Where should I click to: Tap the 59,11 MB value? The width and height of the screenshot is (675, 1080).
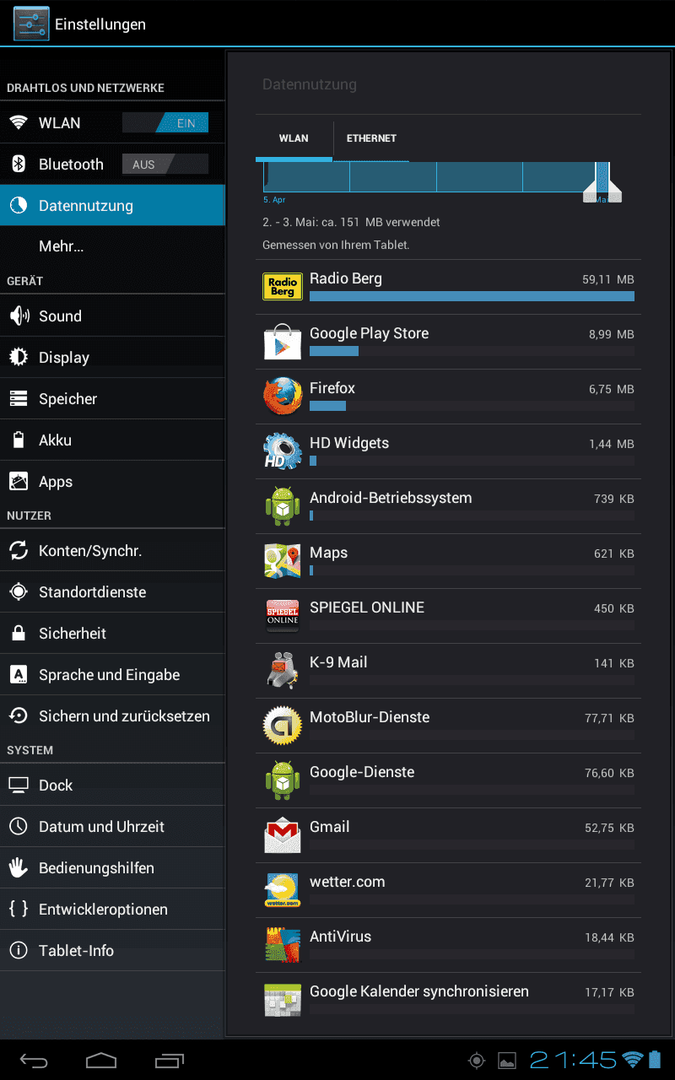(608, 280)
